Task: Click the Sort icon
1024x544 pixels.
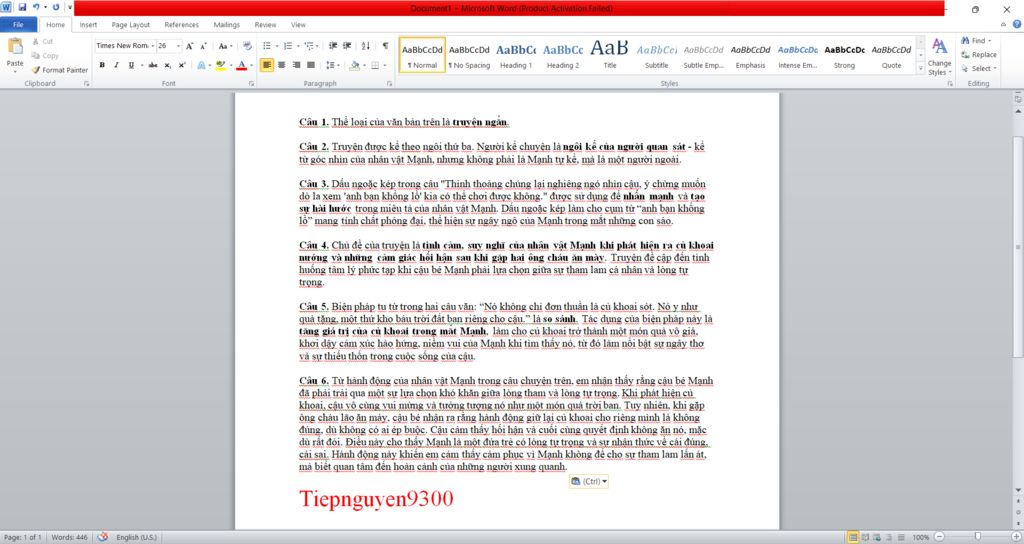Action: click(366, 46)
